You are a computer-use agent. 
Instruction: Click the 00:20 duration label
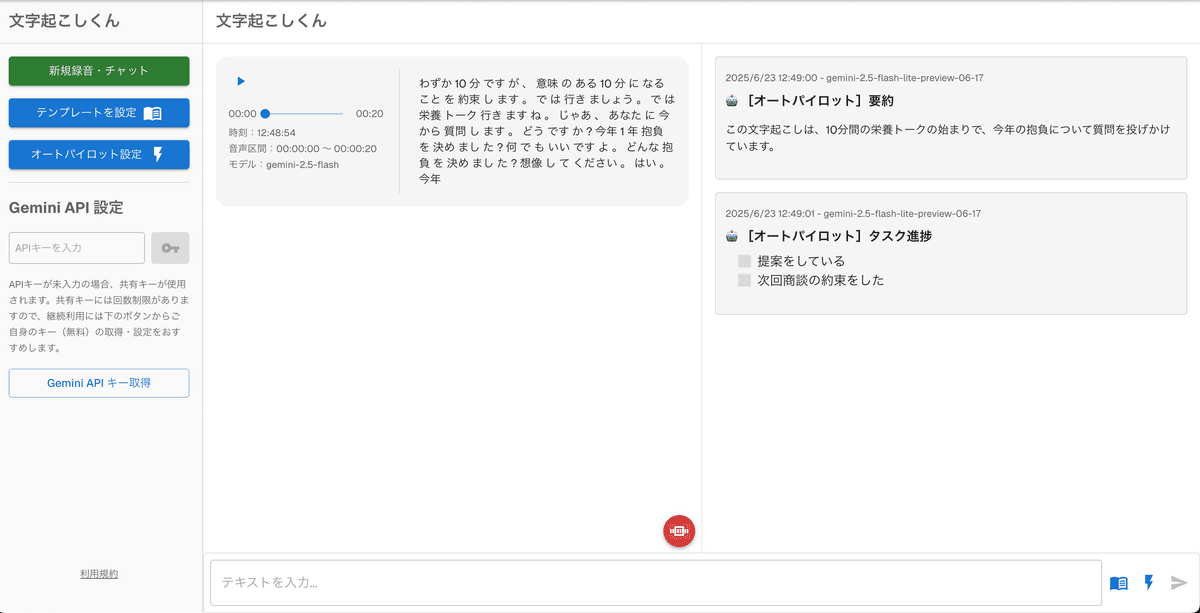pyautogui.click(x=369, y=114)
